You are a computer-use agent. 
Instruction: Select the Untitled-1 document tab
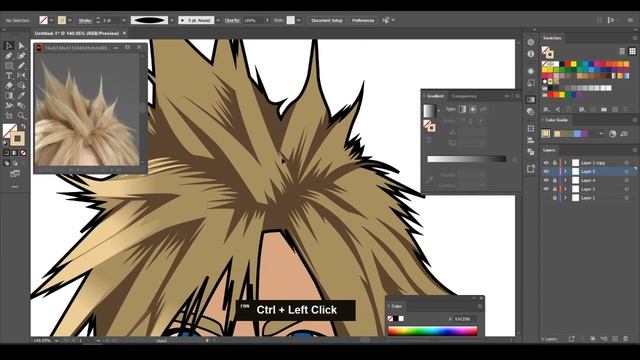(x=76, y=33)
